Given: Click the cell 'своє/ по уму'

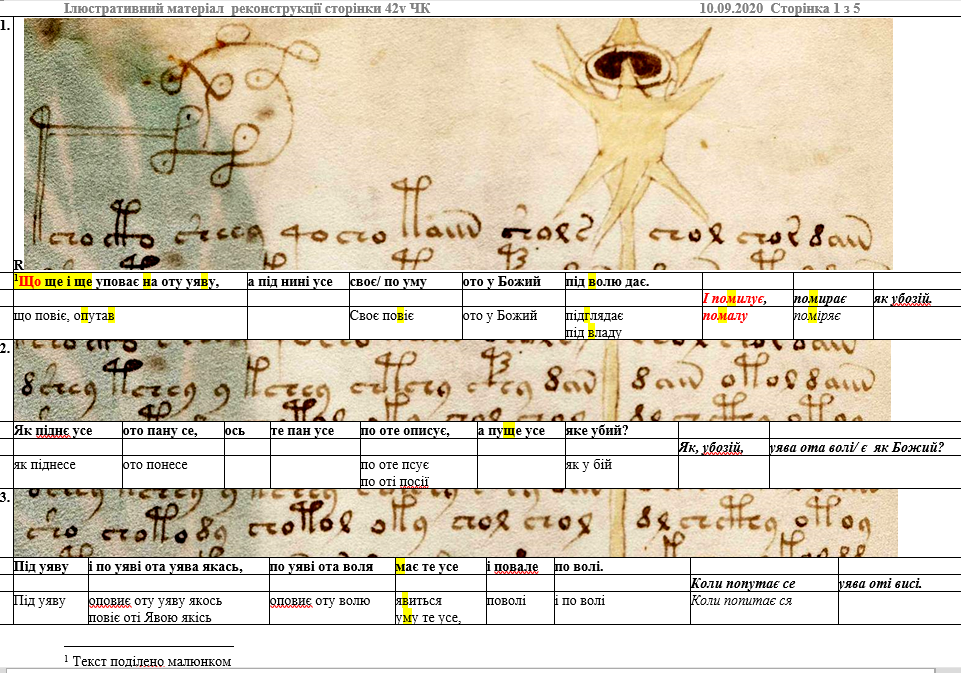Looking at the screenshot, I should tap(406, 281).
